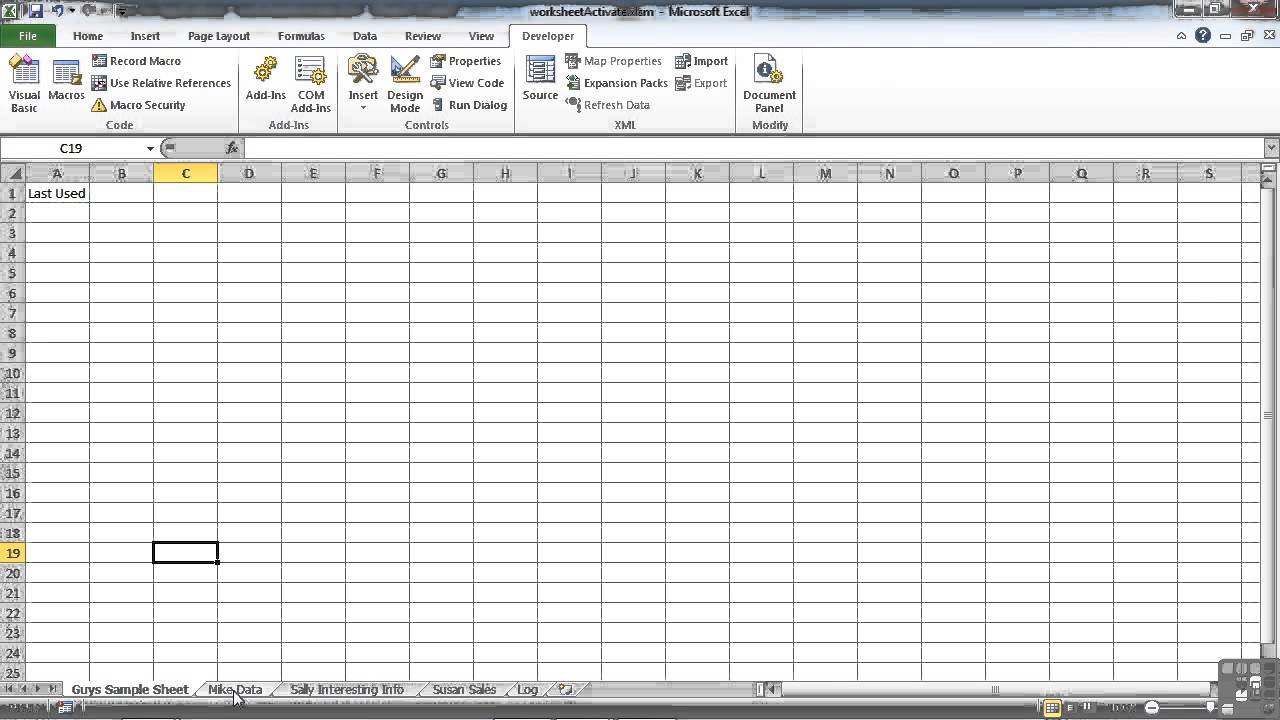1280x720 pixels.
Task: Switch to the Mike Data sheet
Action: [235, 689]
